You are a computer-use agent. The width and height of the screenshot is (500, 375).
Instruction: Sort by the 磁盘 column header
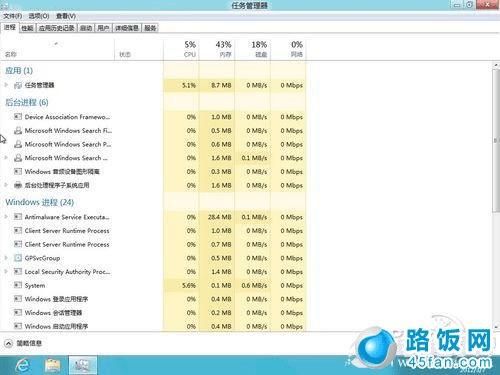252,50
